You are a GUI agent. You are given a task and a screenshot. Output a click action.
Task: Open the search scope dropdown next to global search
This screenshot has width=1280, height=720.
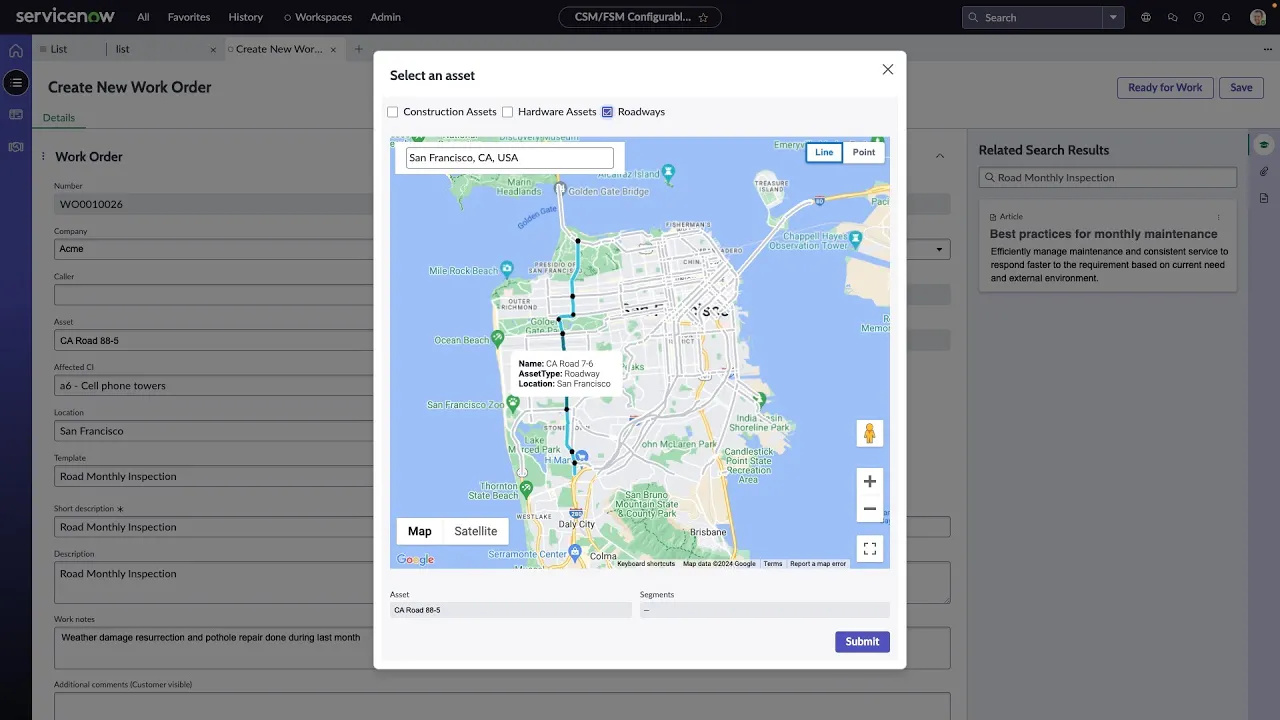coord(1113,17)
